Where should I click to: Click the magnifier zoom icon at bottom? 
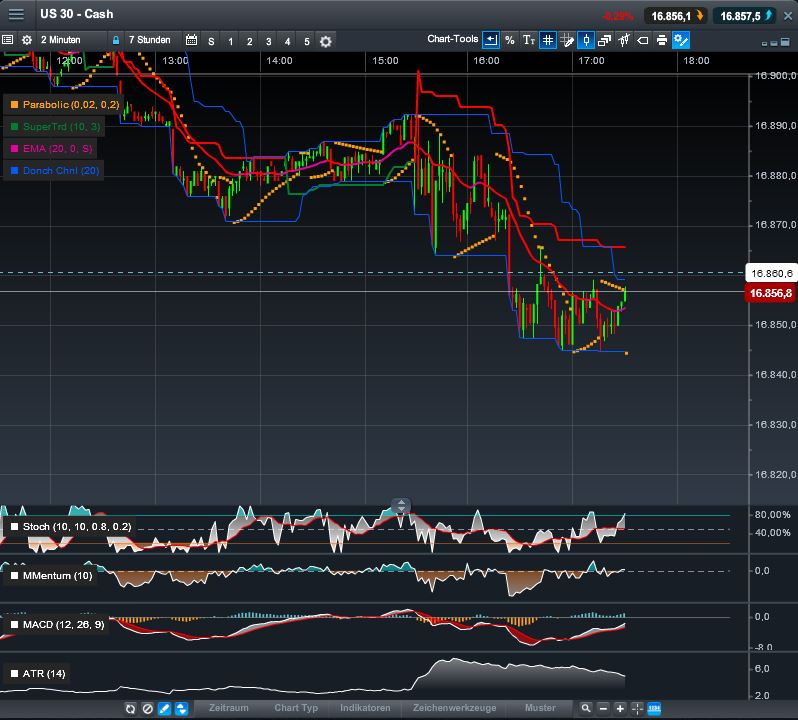586,708
